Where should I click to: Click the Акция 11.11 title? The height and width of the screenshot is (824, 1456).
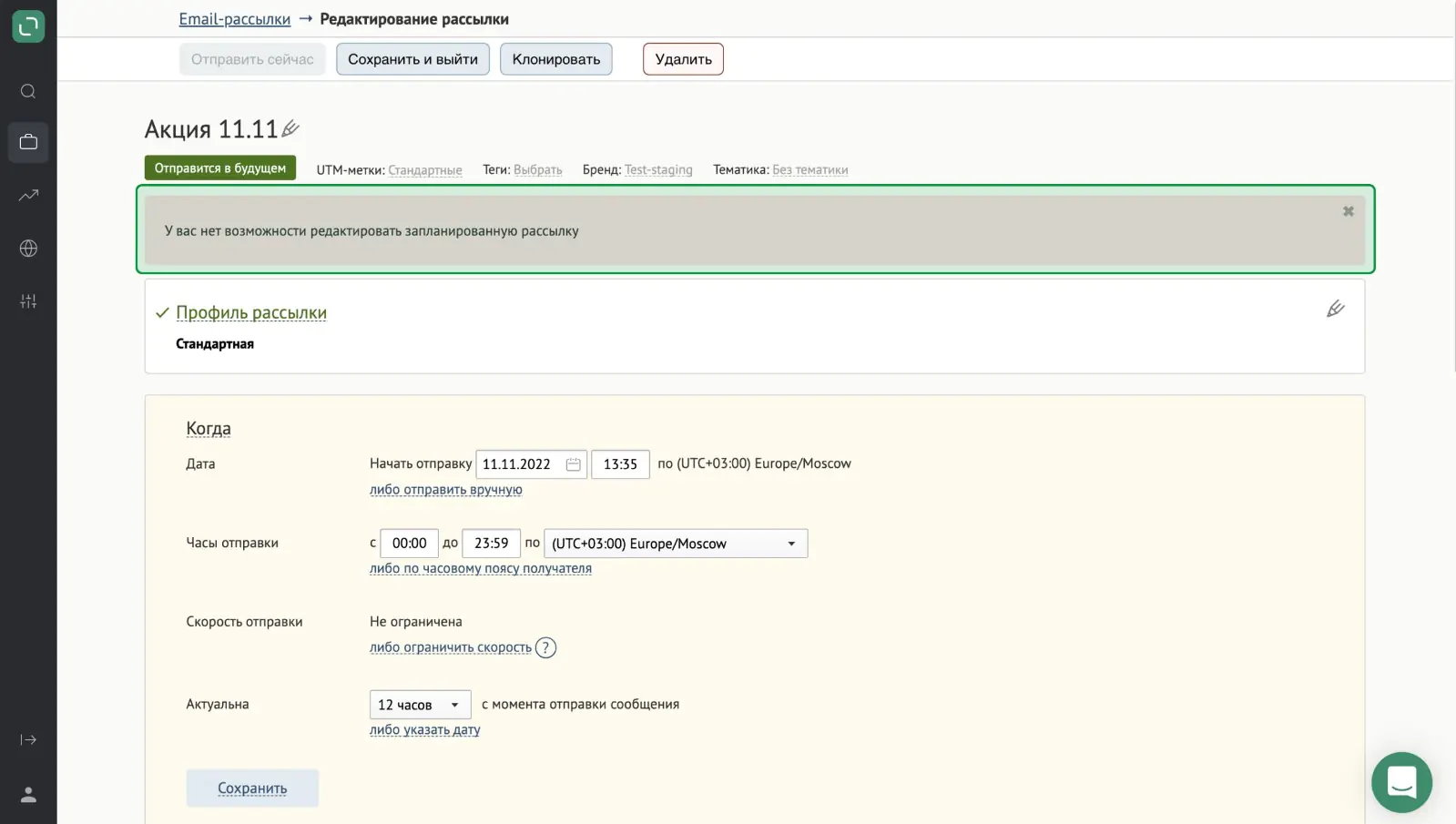pos(210,129)
